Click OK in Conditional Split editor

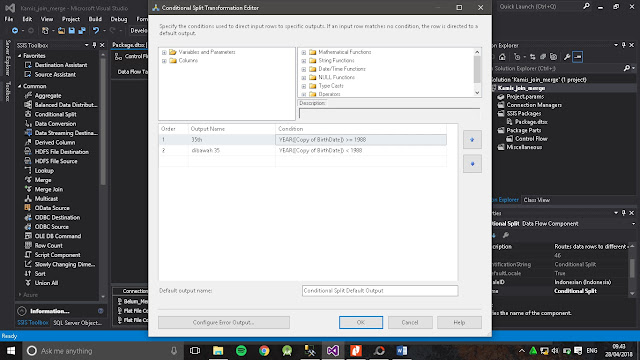pos(361,322)
